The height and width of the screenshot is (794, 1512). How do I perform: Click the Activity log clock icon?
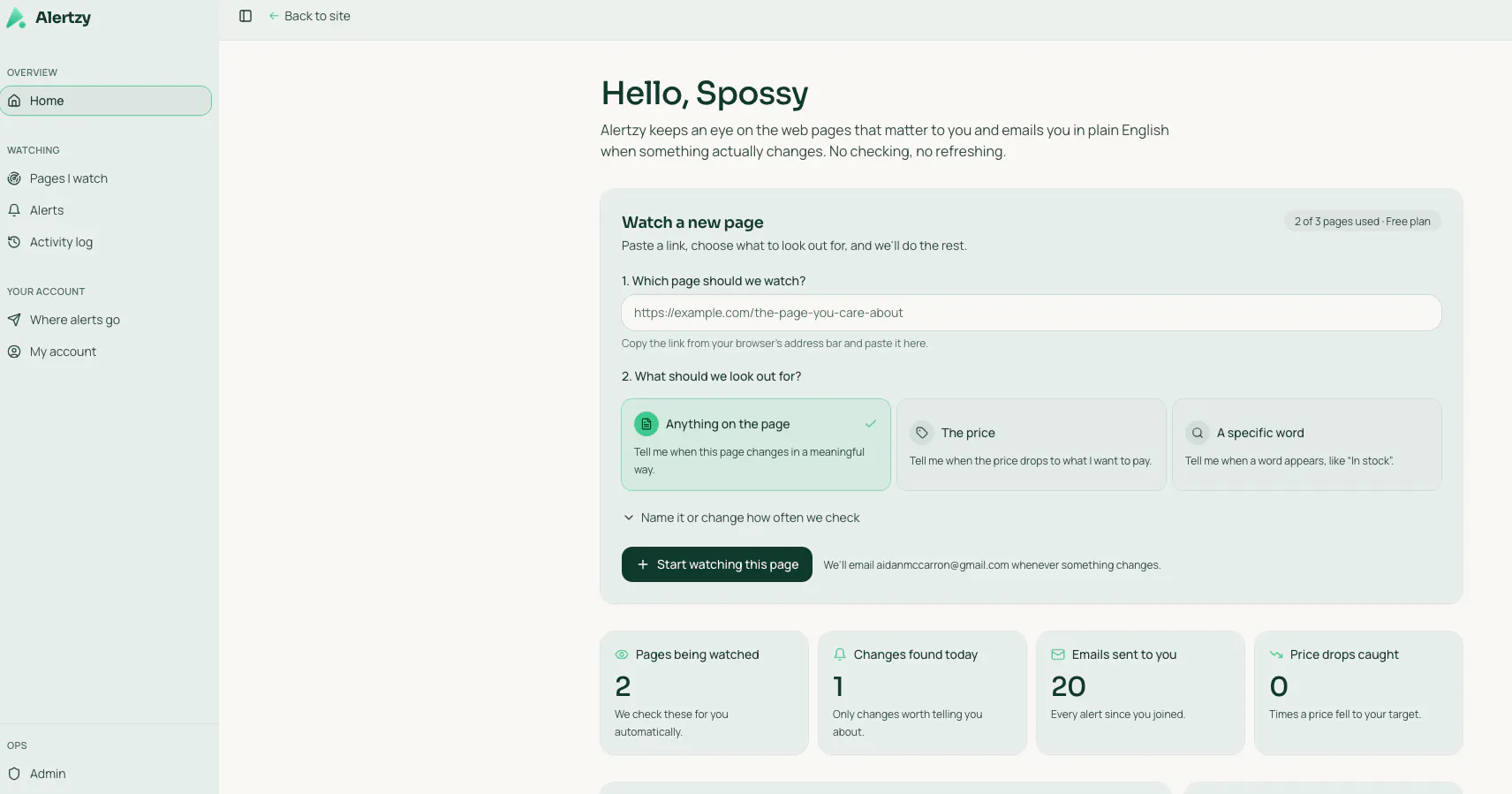point(14,242)
